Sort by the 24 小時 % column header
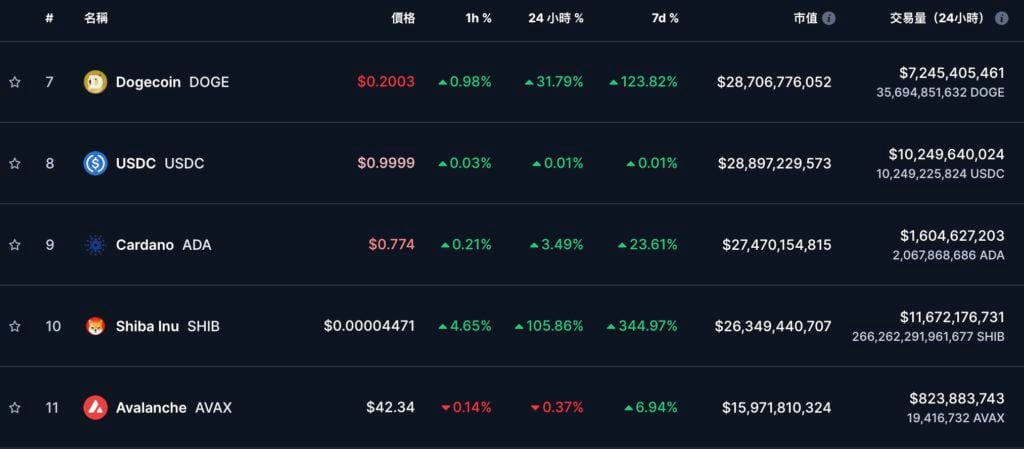 coord(556,18)
